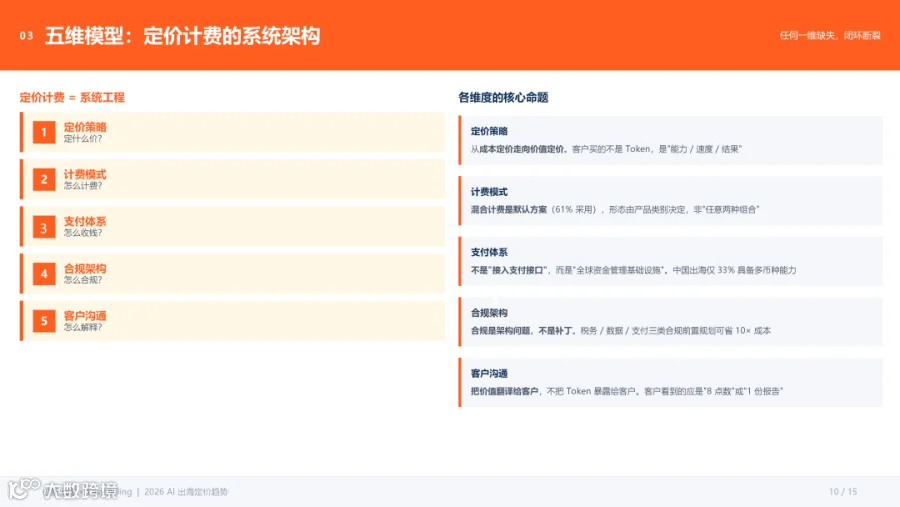Viewport: 900px width, 507px height.
Task: Select the 合规架构 item in left list
Action: [x=232, y=274]
